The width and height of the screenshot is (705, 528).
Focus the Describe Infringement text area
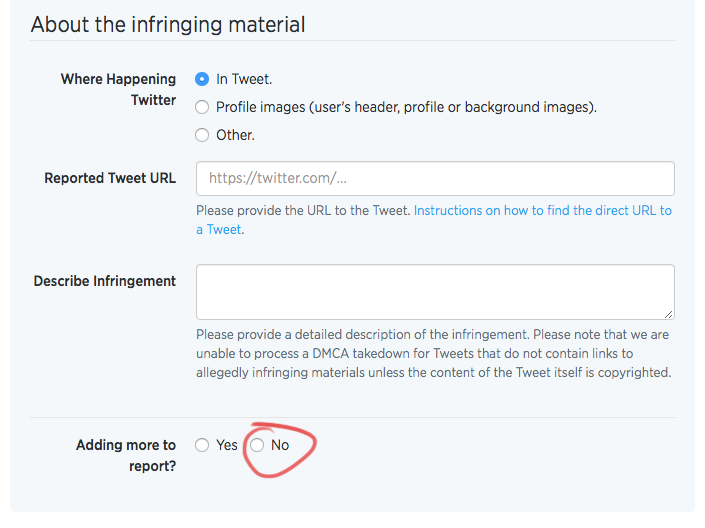[435, 292]
